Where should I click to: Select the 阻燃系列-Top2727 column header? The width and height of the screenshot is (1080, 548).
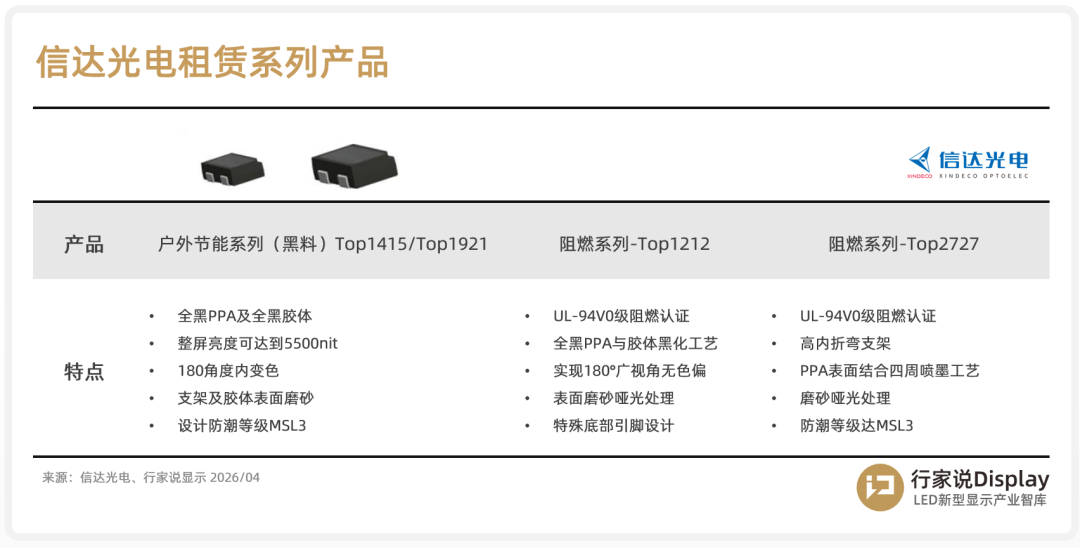point(903,244)
